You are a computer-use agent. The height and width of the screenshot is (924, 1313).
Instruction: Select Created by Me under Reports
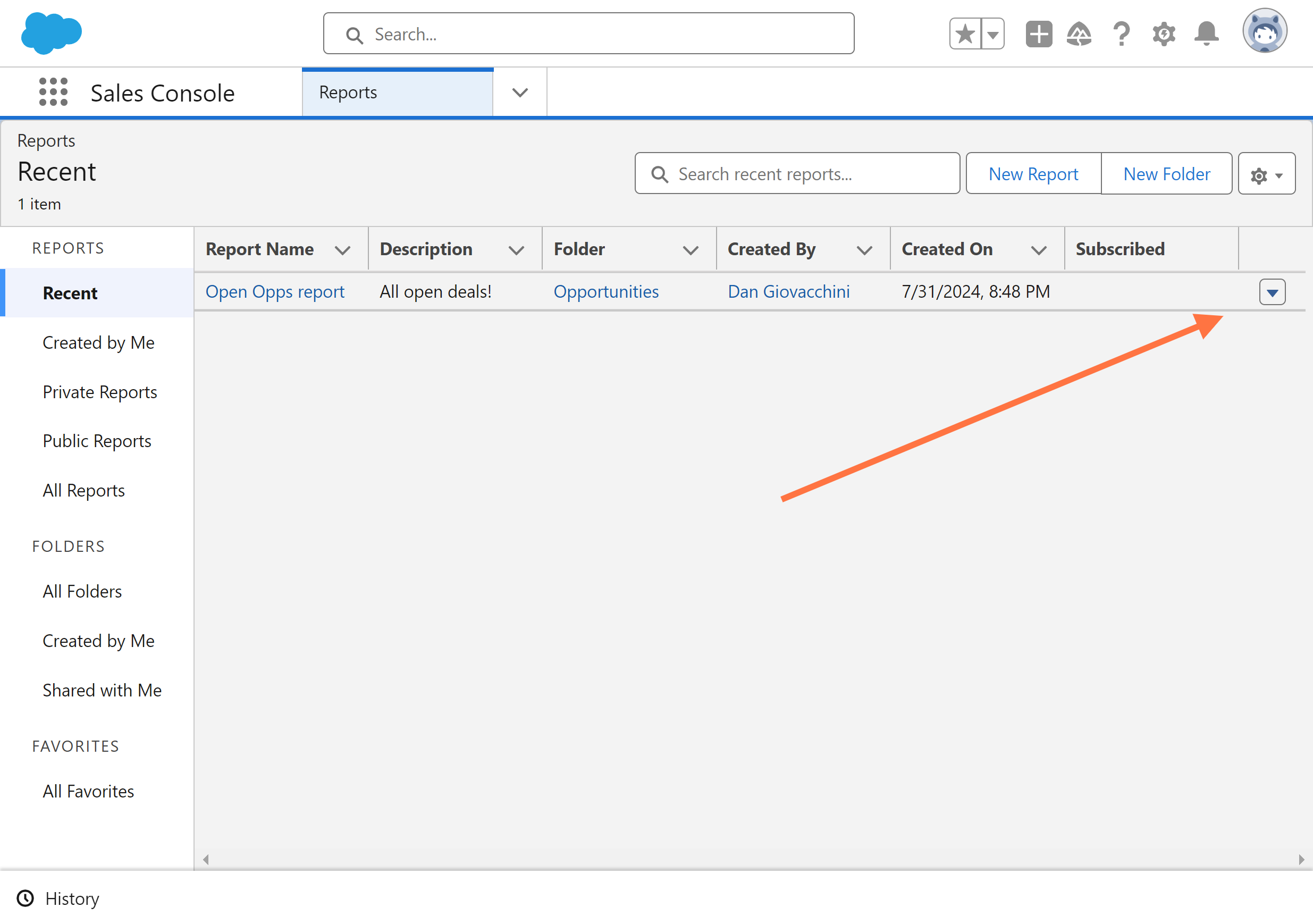pyautogui.click(x=98, y=342)
